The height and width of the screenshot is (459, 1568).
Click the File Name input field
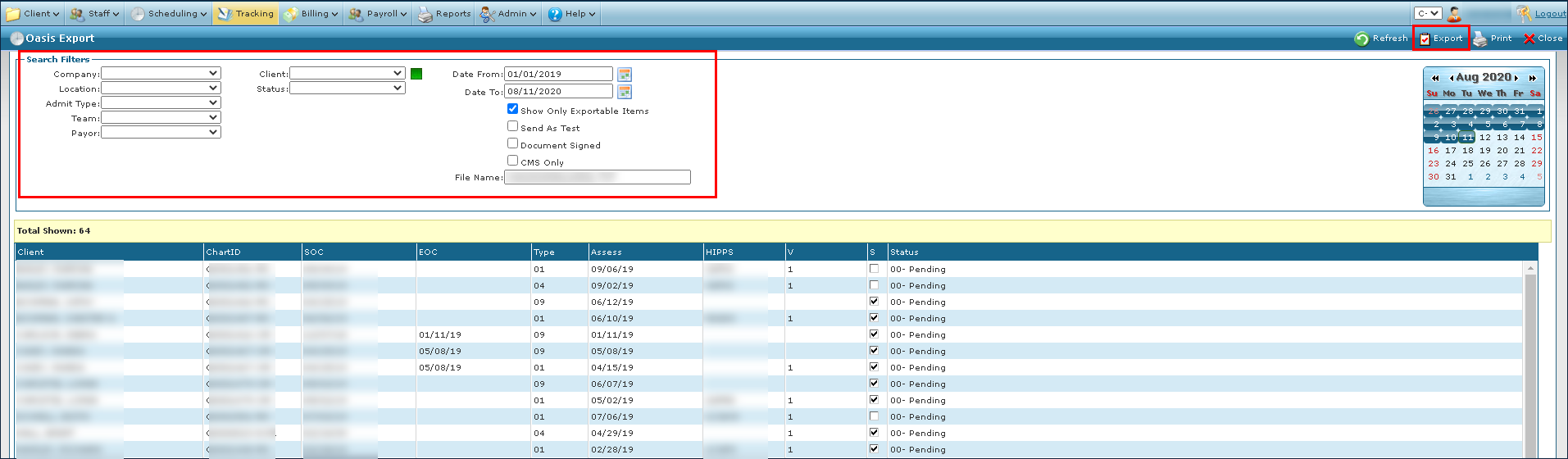[x=598, y=177]
